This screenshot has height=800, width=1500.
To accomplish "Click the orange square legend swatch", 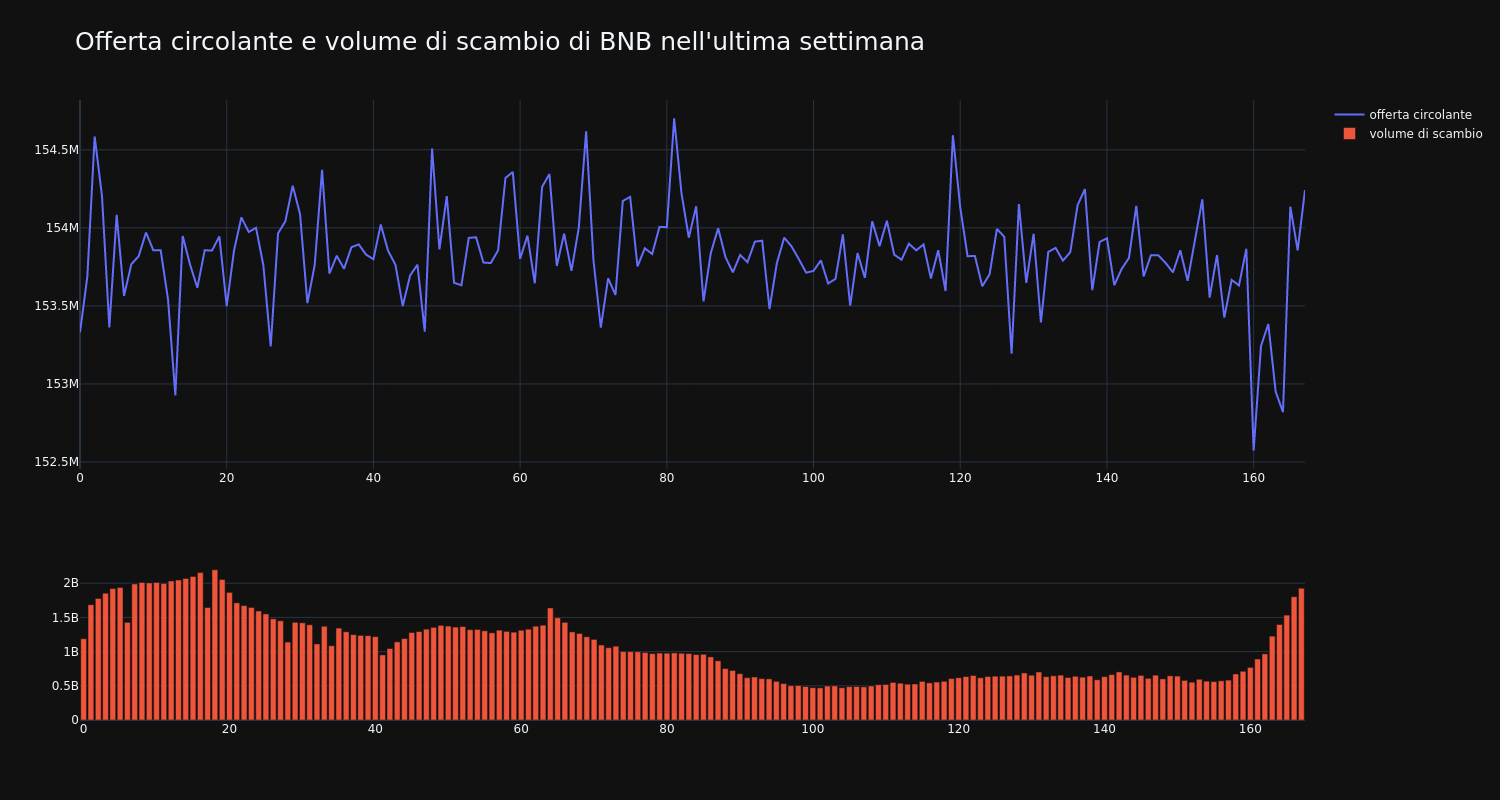I will pos(1349,134).
